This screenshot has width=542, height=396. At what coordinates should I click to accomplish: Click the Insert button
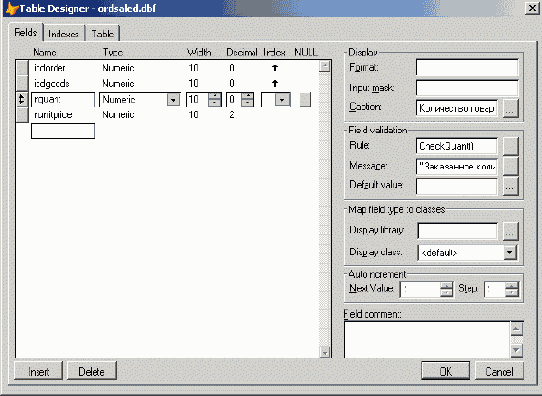(38, 371)
